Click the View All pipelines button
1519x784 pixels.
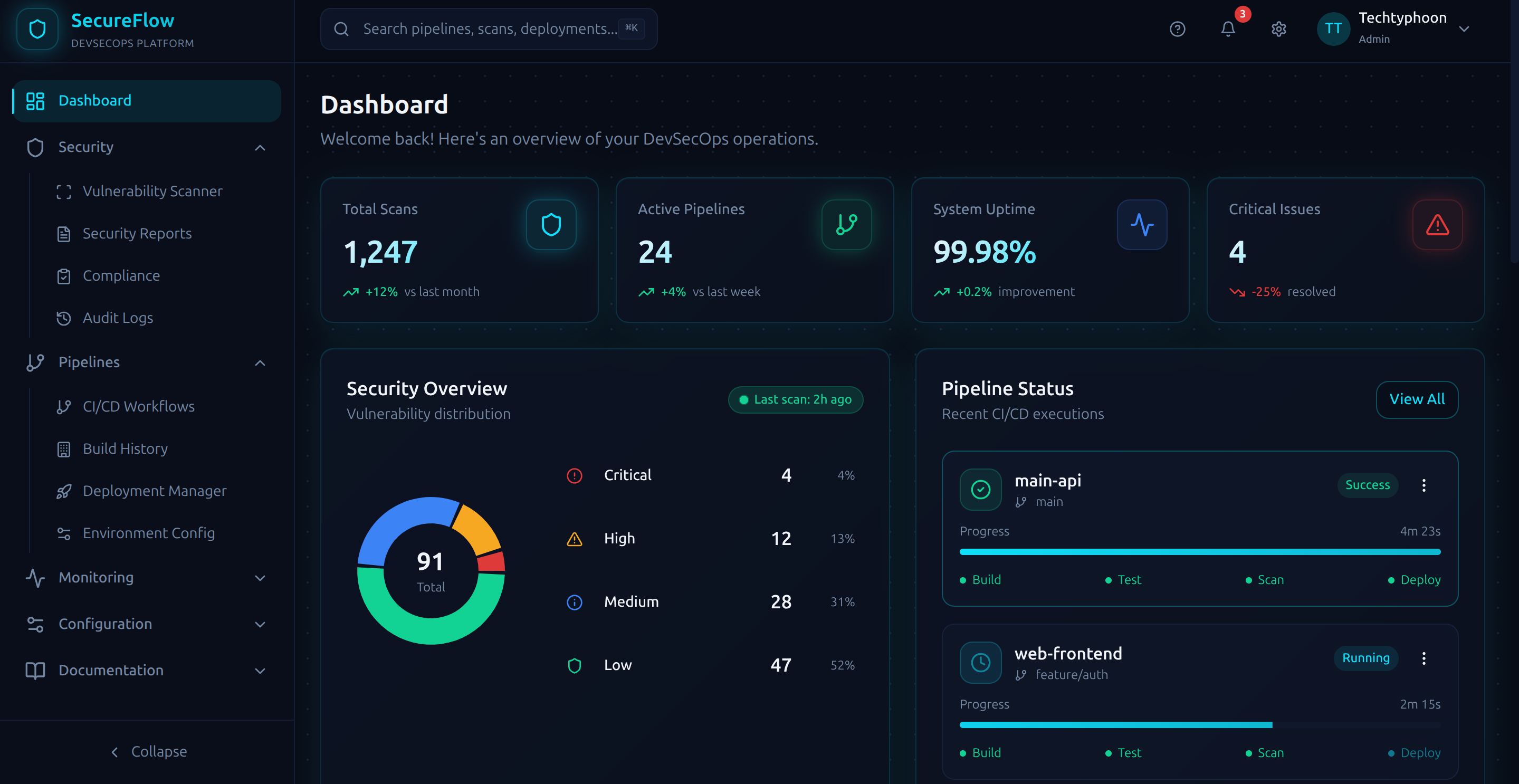[x=1417, y=400]
